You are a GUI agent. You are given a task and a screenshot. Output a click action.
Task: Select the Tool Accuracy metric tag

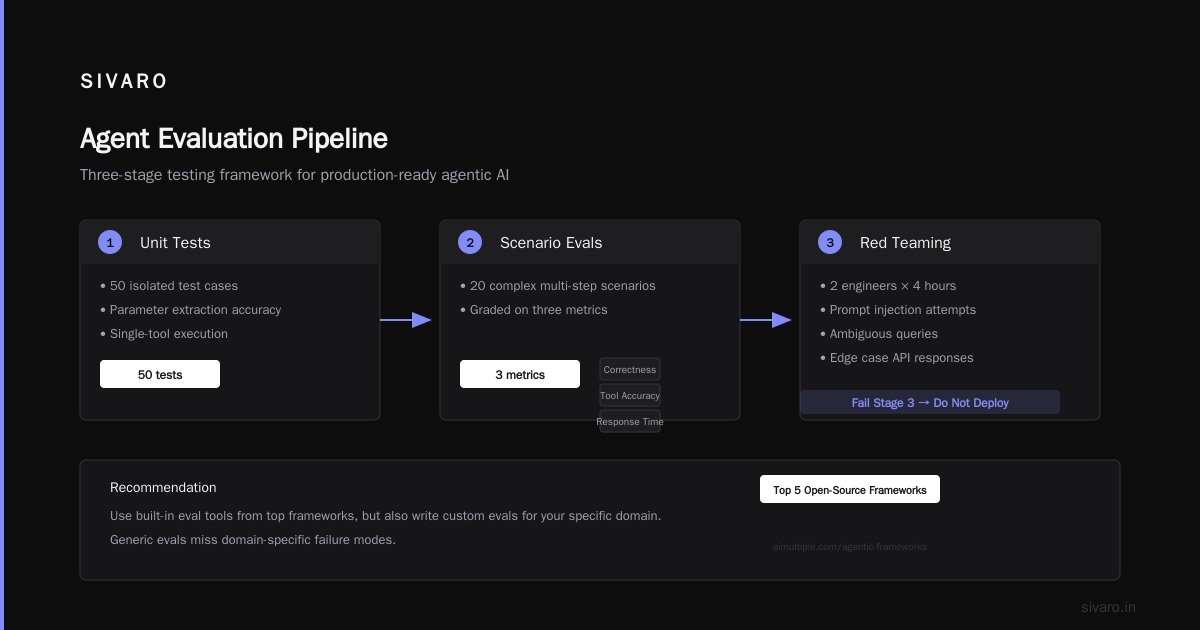click(x=630, y=396)
